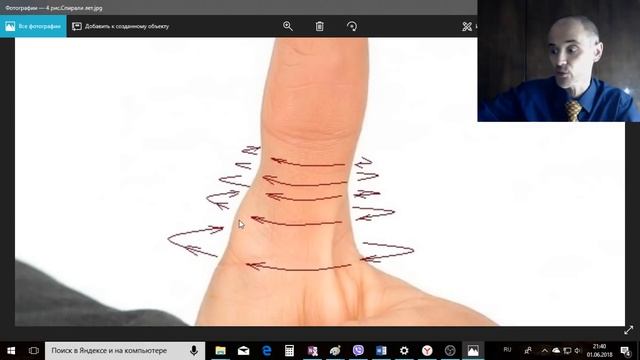
Task: Open Settings gear from the taskbar
Action: [404, 351]
